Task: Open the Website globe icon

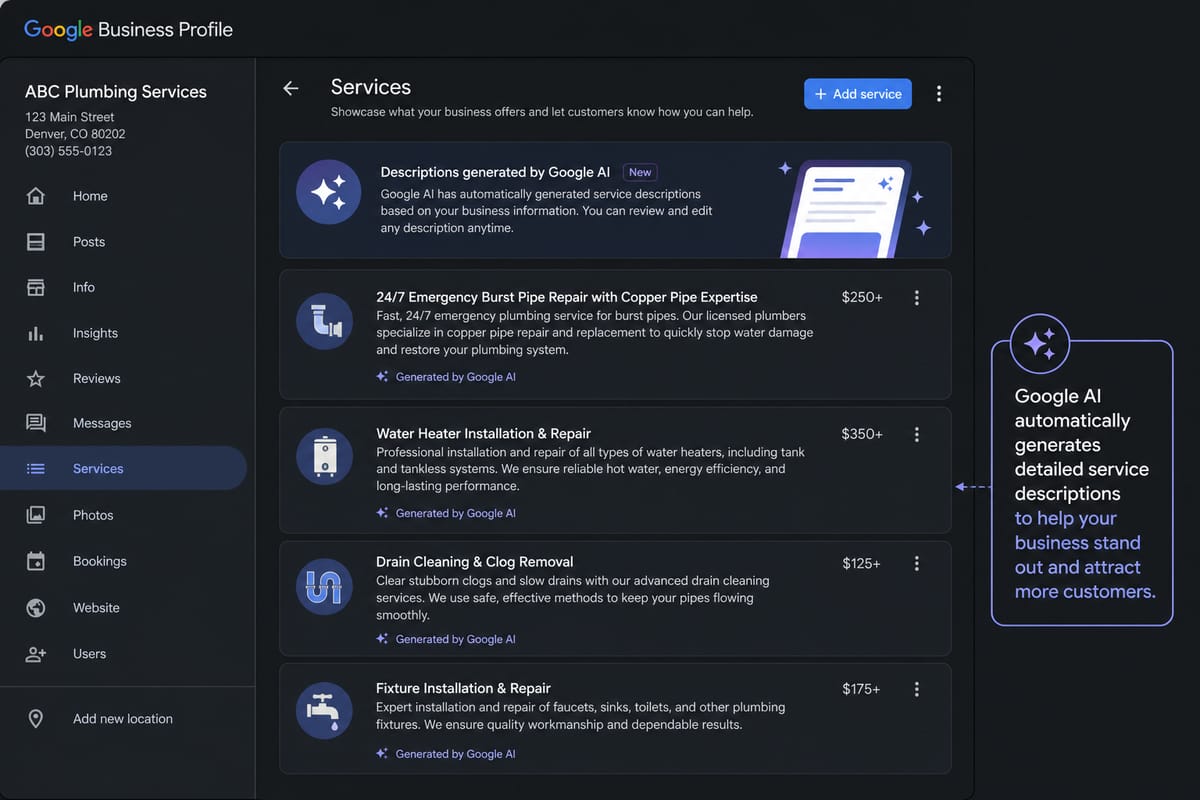Action: tap(36, 608)
